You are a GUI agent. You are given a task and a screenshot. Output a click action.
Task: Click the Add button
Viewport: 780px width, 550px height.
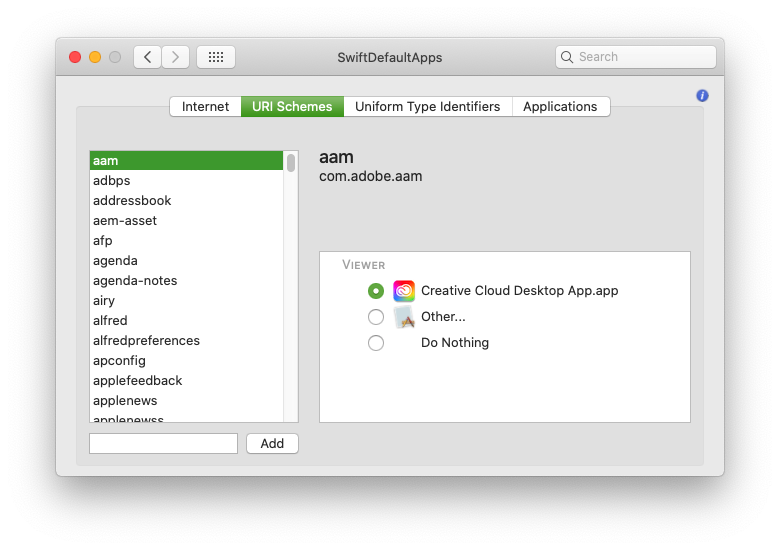coord(272,444)
